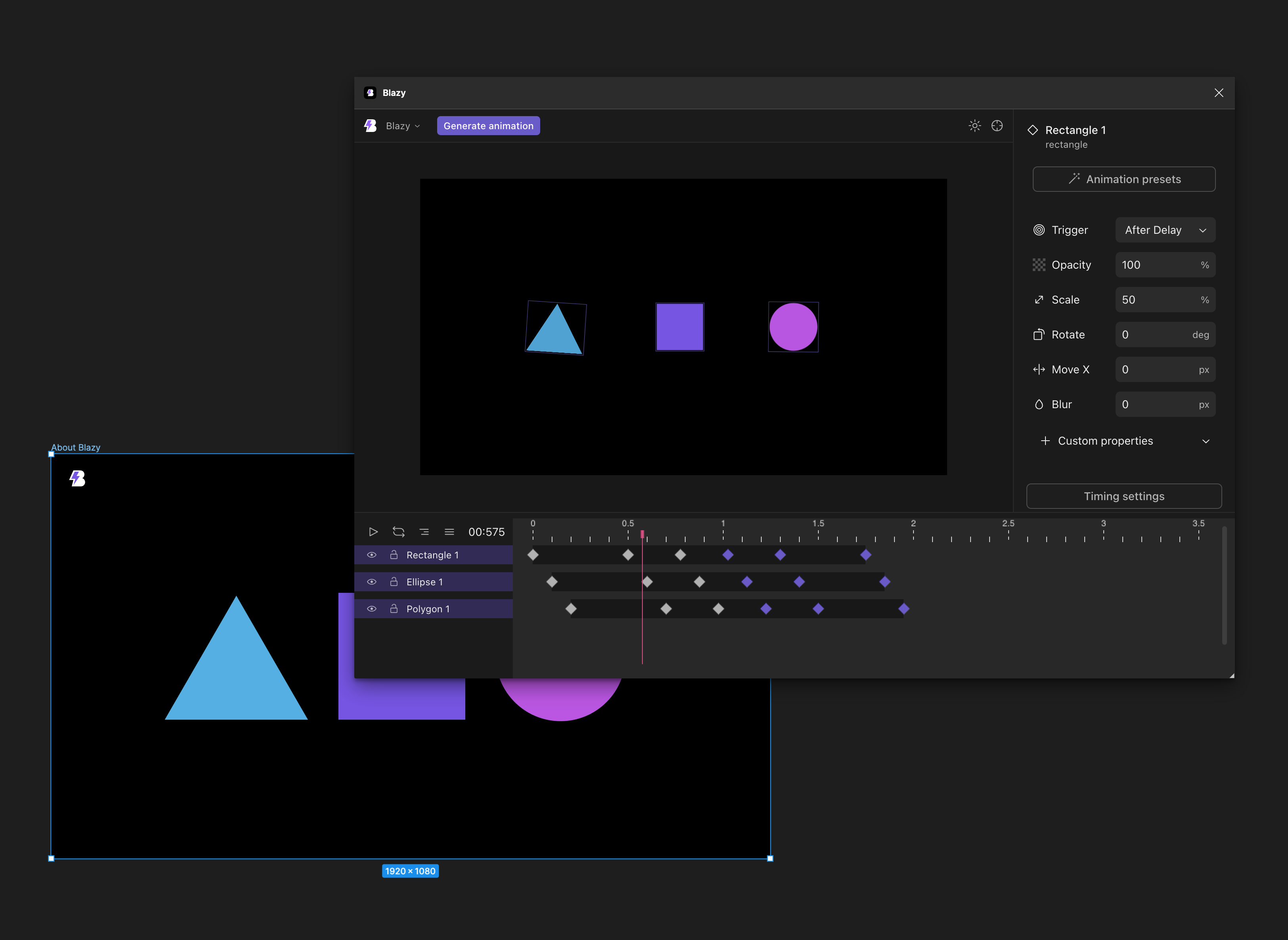The width and height of the screenshot is (1288, 940).
Task: Click the Rotate icon
Action: pos(1039,334)
